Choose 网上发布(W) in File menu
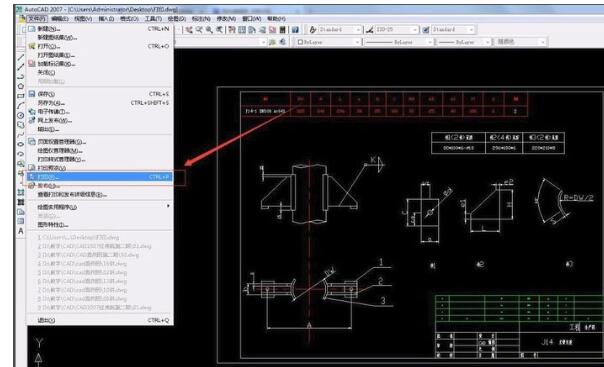604x367 pixels. pos(99,121)
